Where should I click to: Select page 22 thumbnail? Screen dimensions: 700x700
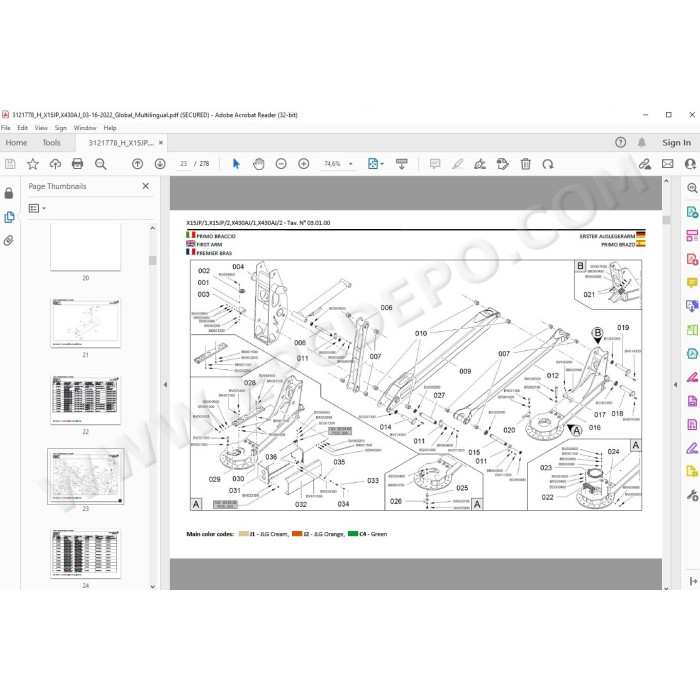click(x=85, y=400)
